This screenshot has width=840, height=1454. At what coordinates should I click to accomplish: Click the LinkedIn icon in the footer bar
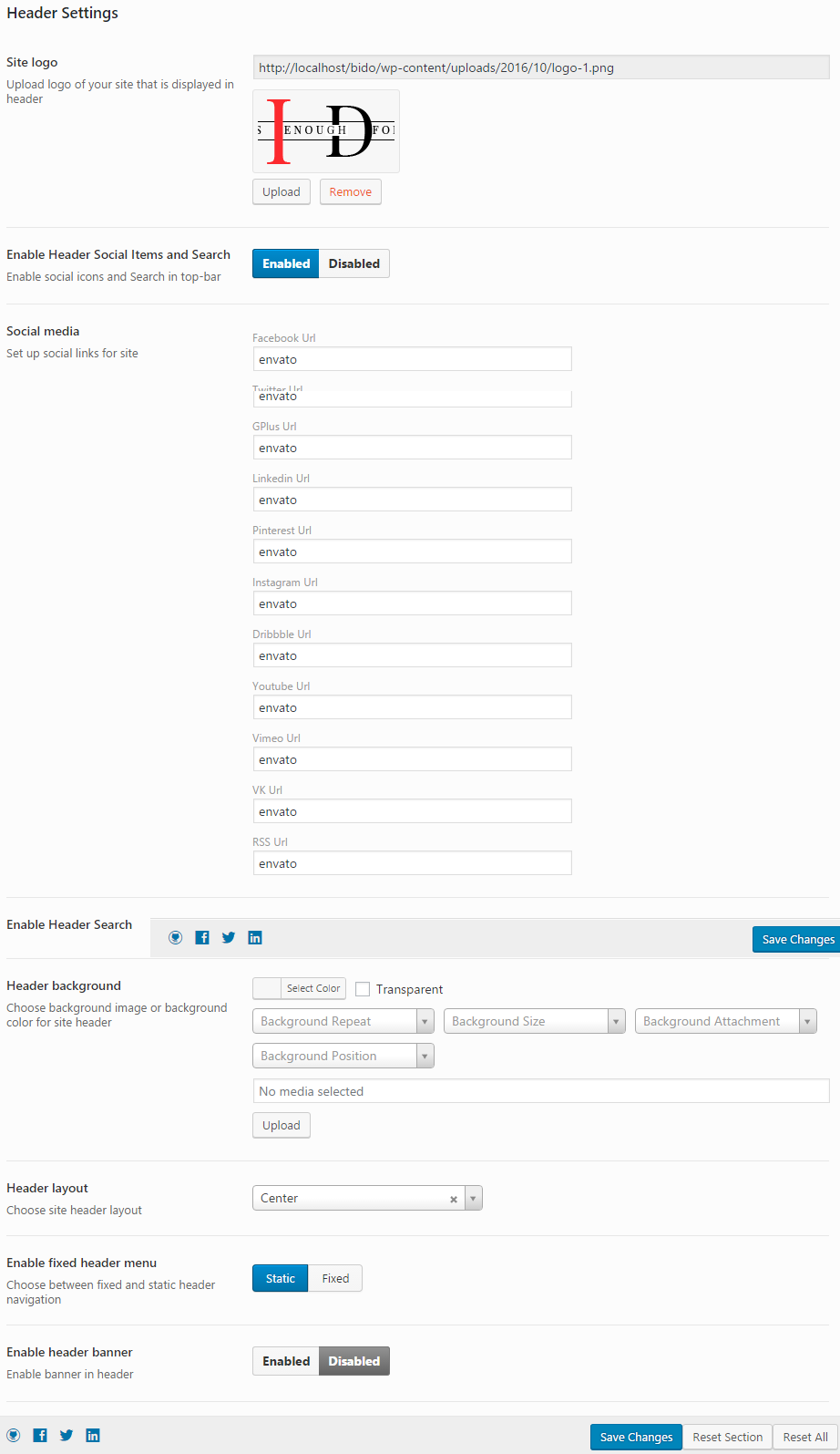point(93,1435)
